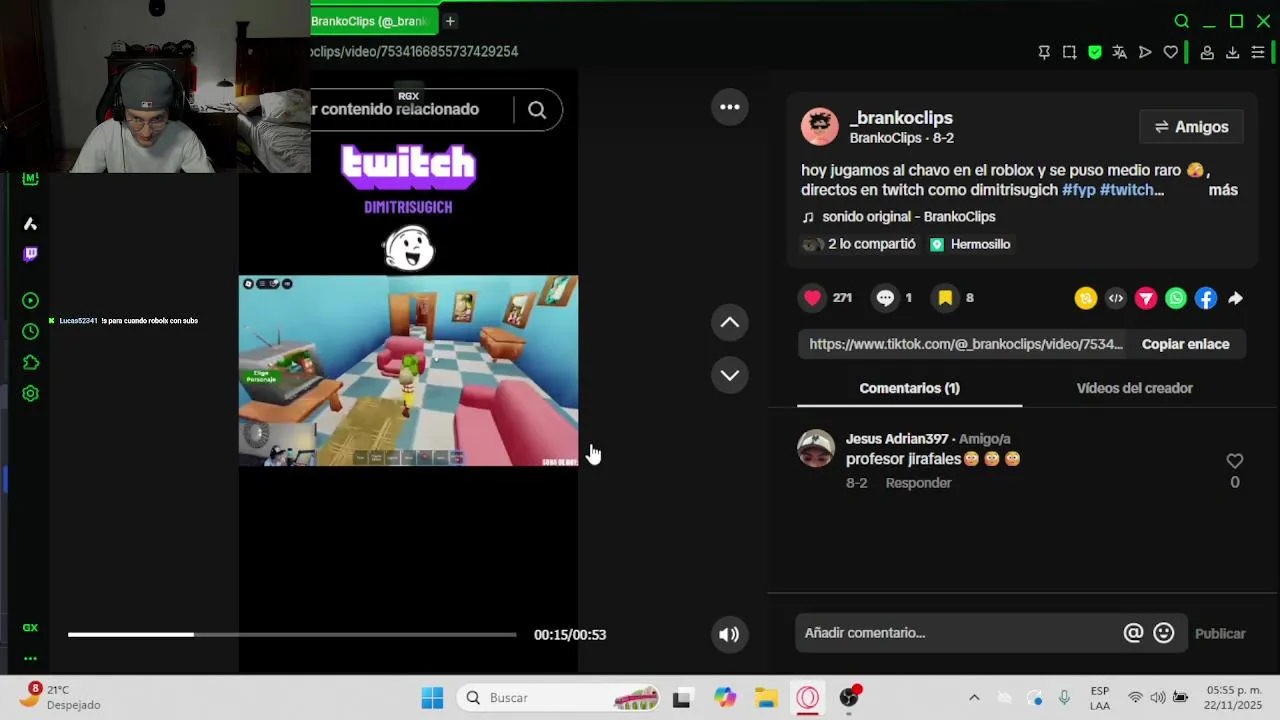The width and height of the screenshot is (1280, 720).
Task: Switch to Comentarios (1) tab
Action: click(x=909, y=388)
